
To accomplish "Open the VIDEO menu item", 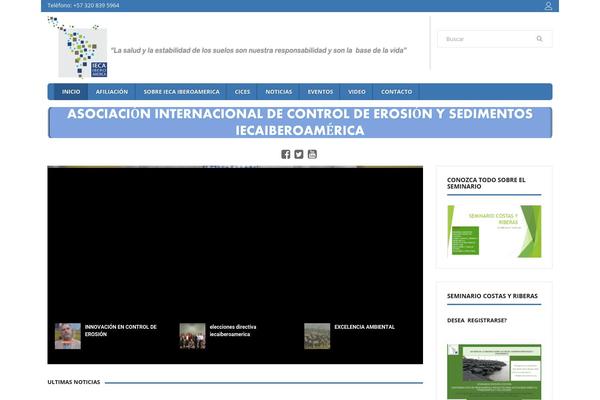I will pyautogui.click(x=357, y=92).
